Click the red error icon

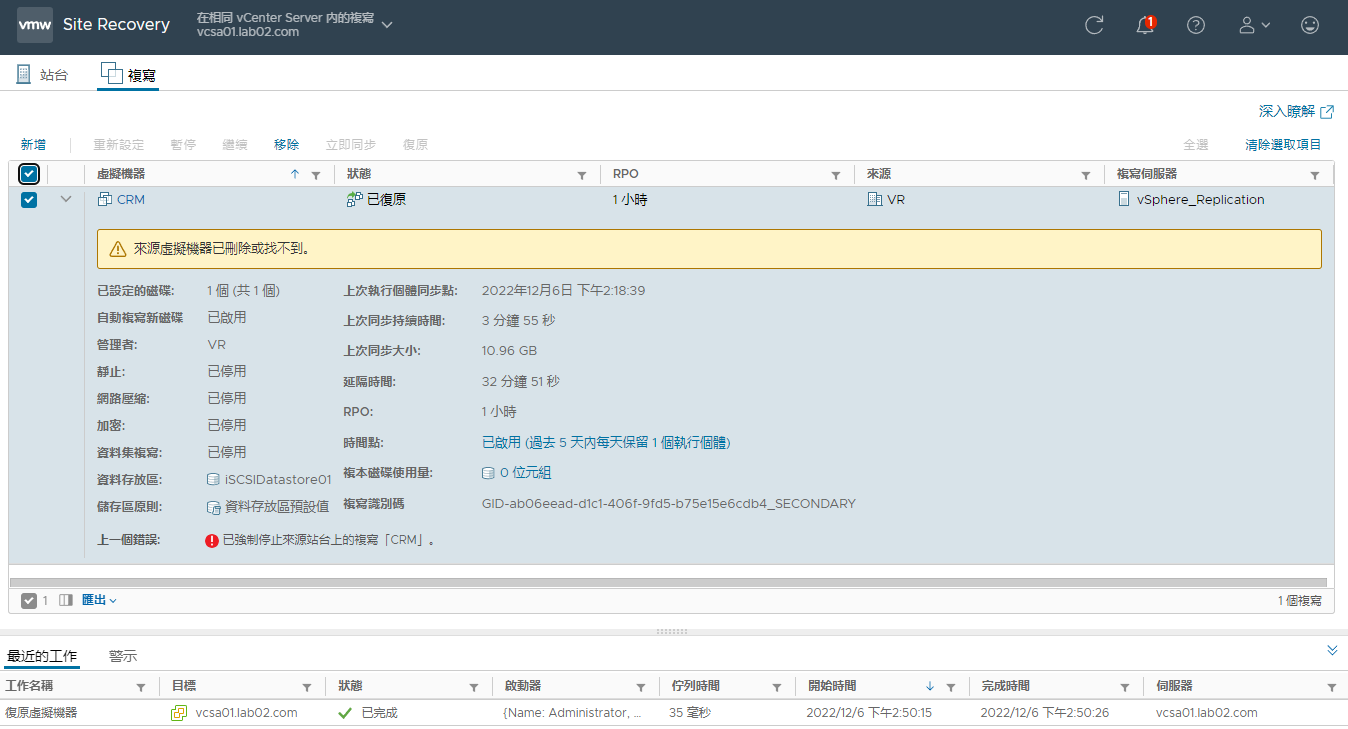click(212, 540)
